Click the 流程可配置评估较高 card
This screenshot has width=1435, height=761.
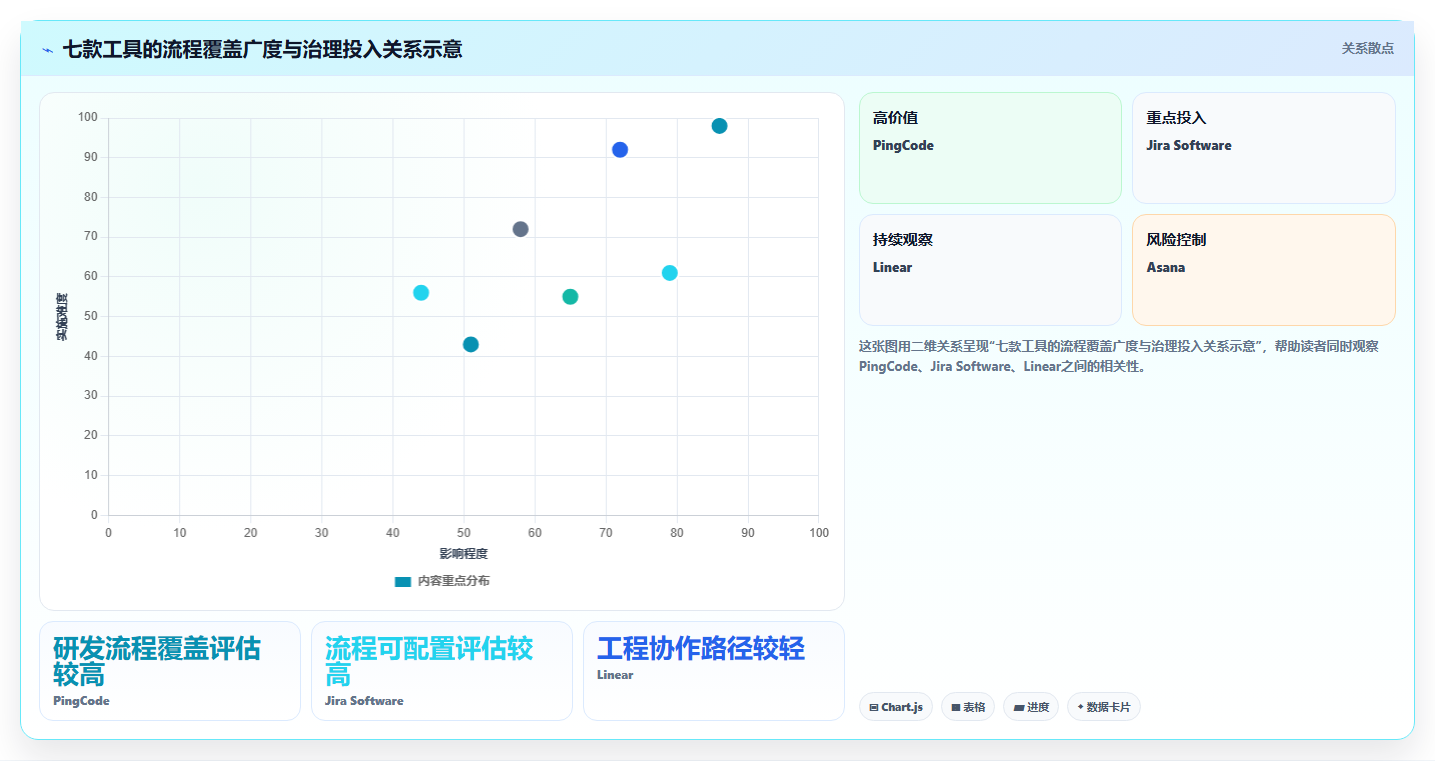tap(442, 671)
